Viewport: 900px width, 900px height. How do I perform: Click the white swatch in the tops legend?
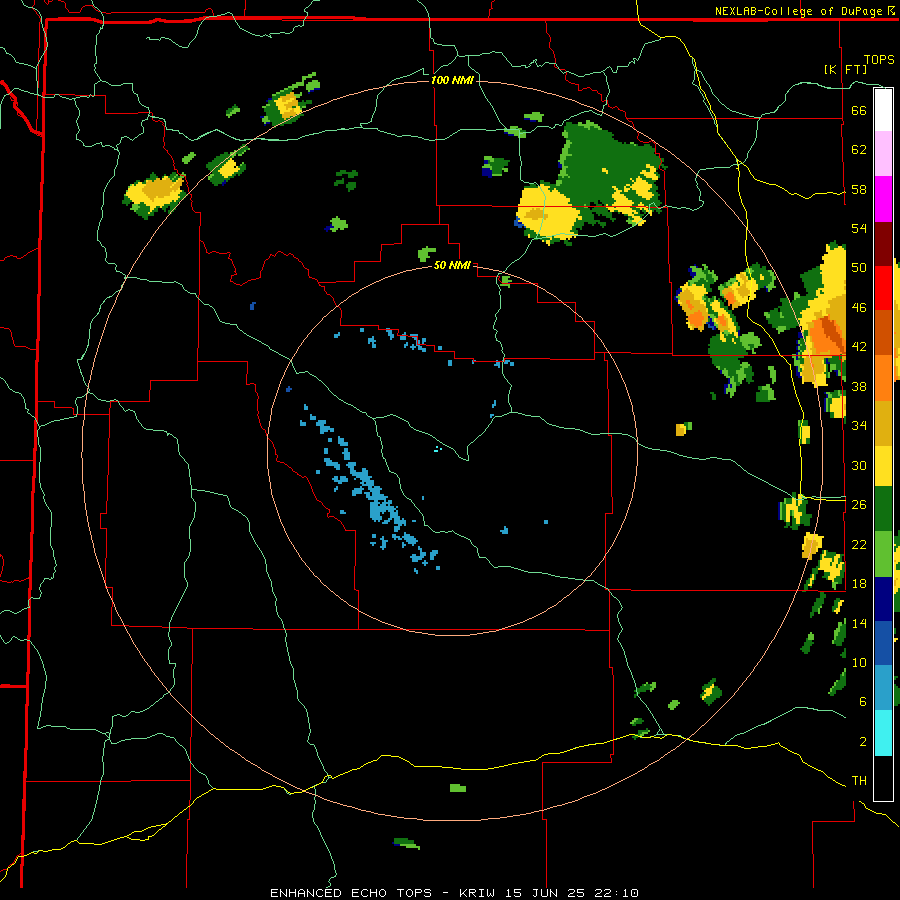point(883,110)
